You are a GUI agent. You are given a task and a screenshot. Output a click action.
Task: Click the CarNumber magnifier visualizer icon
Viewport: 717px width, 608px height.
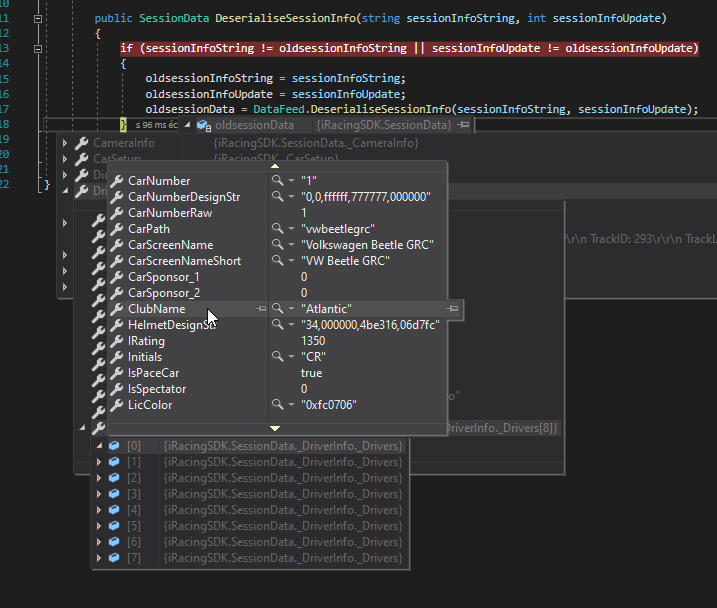point(277,180)
